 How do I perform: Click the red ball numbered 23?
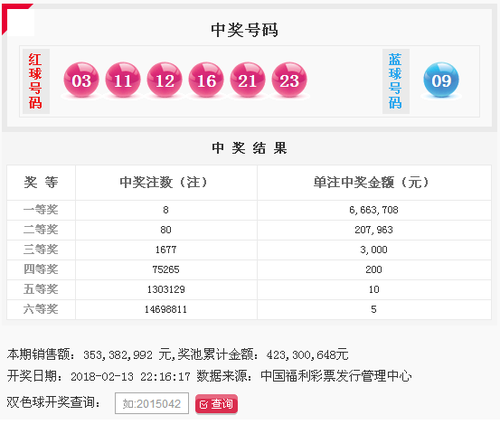(x=289, y=80)
